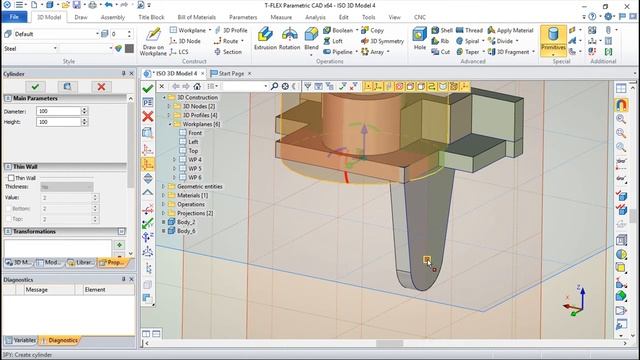Click the Diameter input field
The height and width of the screenshot is (360, 640).
tap(58, 111)
